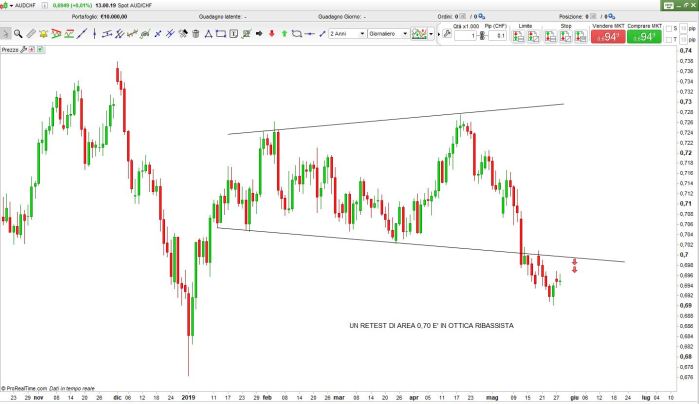Click the red Vendere MKT button
Viewport: 699px width, 404px height.
click(x=607, y=37)
